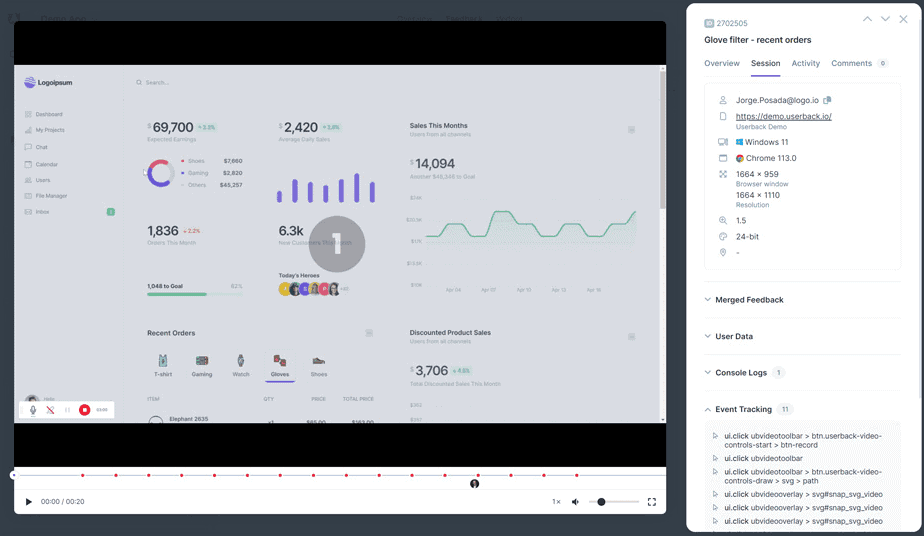Switch to the Overview tab
The width and height of the screenshot is (924, 536).
click(x=722, y=63)
